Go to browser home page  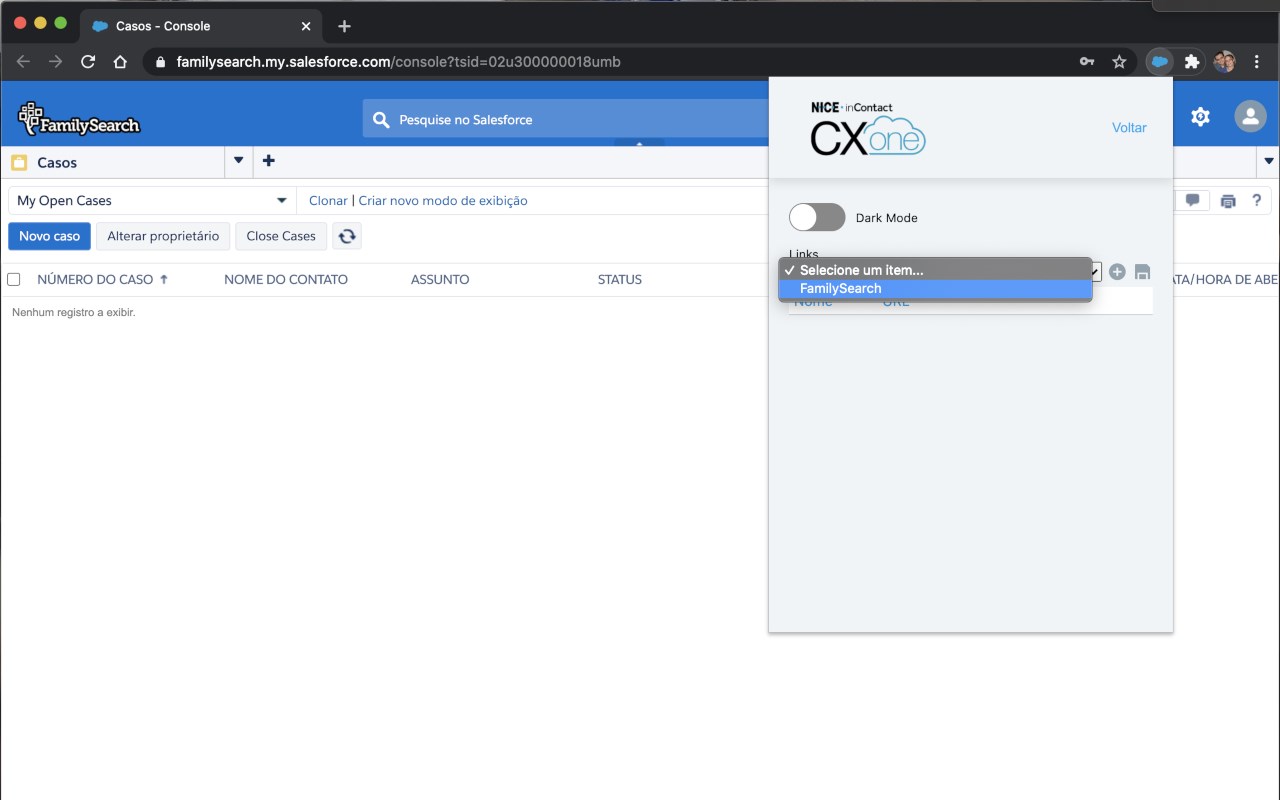(120, 62)
